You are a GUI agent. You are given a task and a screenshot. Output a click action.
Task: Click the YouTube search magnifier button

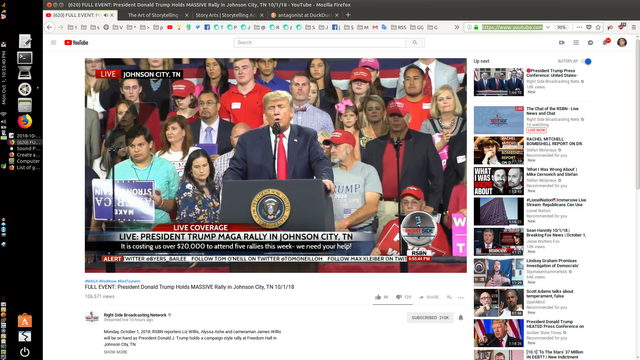coord(415,42)
